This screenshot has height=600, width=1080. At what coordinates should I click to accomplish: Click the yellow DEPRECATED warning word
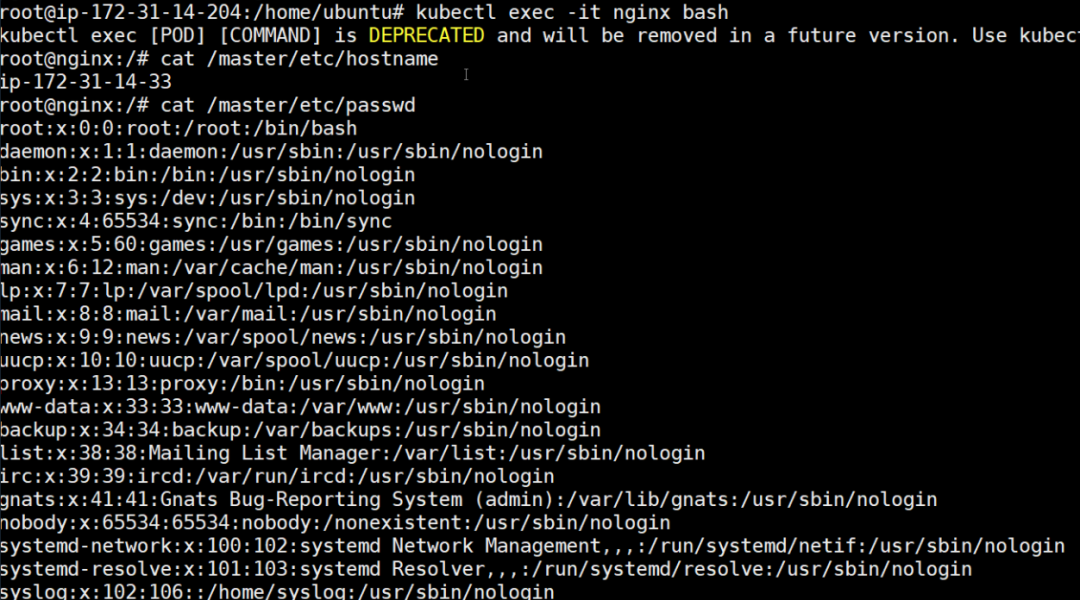[x=426, y=36]
